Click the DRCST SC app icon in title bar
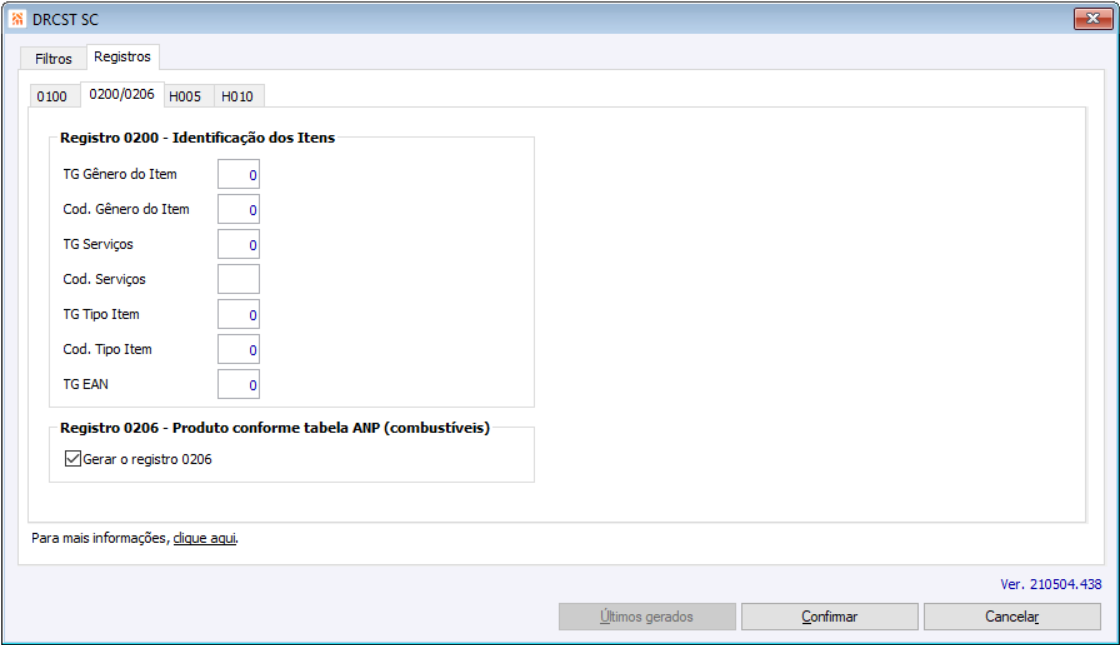Viewport: 1120px width, 645px height. (x=18, y=19)
